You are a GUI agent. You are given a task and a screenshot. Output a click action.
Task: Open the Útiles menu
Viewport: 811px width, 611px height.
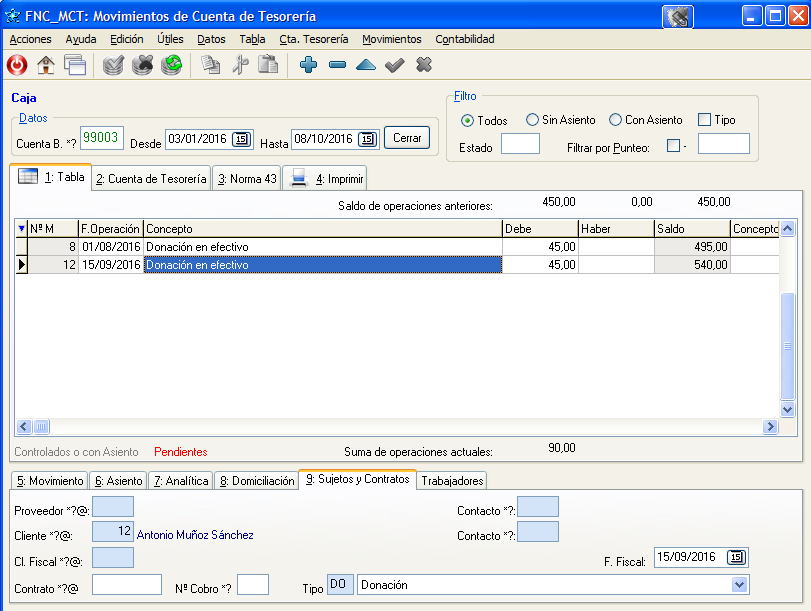click(x=170, y=39)
